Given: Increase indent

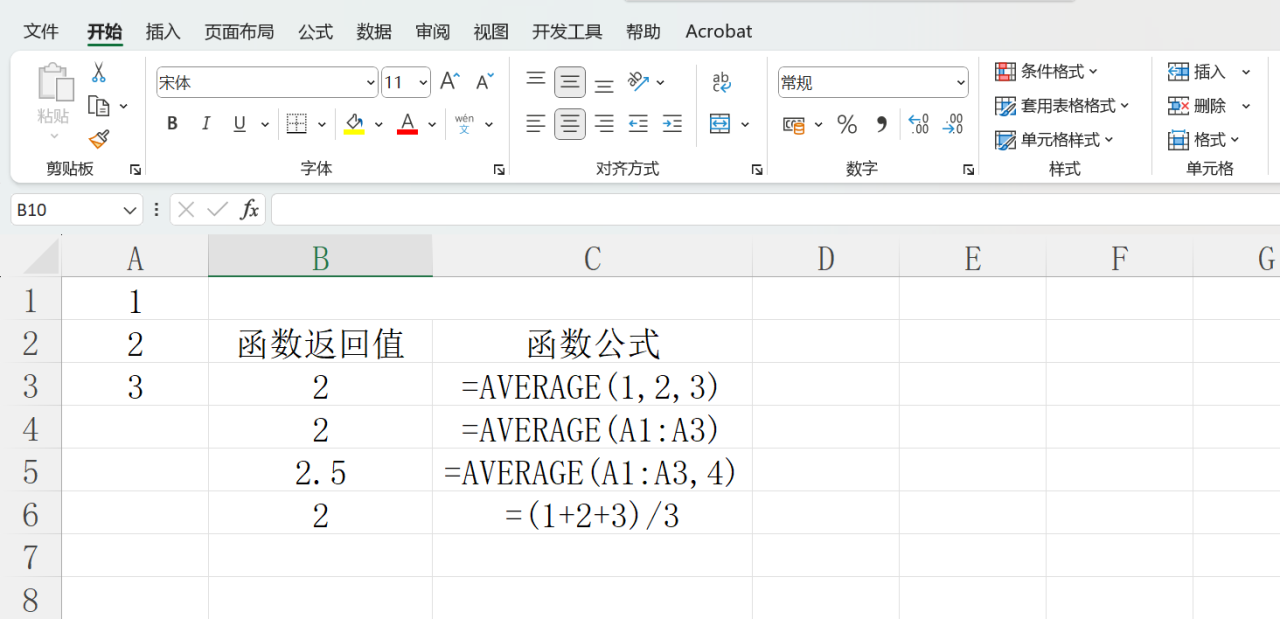Looking at the screenshot, I should pyautogui.click(x=672, y=124).
